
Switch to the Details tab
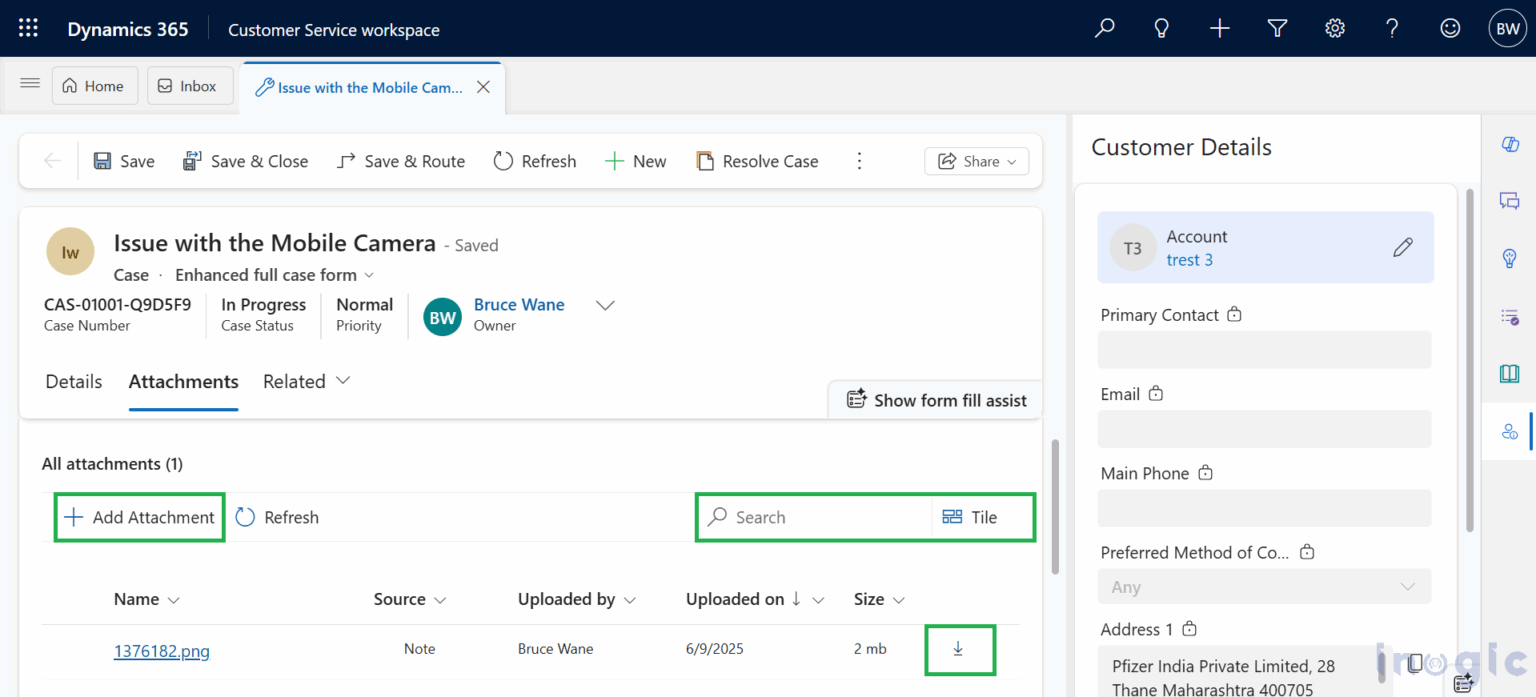(73, 381)
